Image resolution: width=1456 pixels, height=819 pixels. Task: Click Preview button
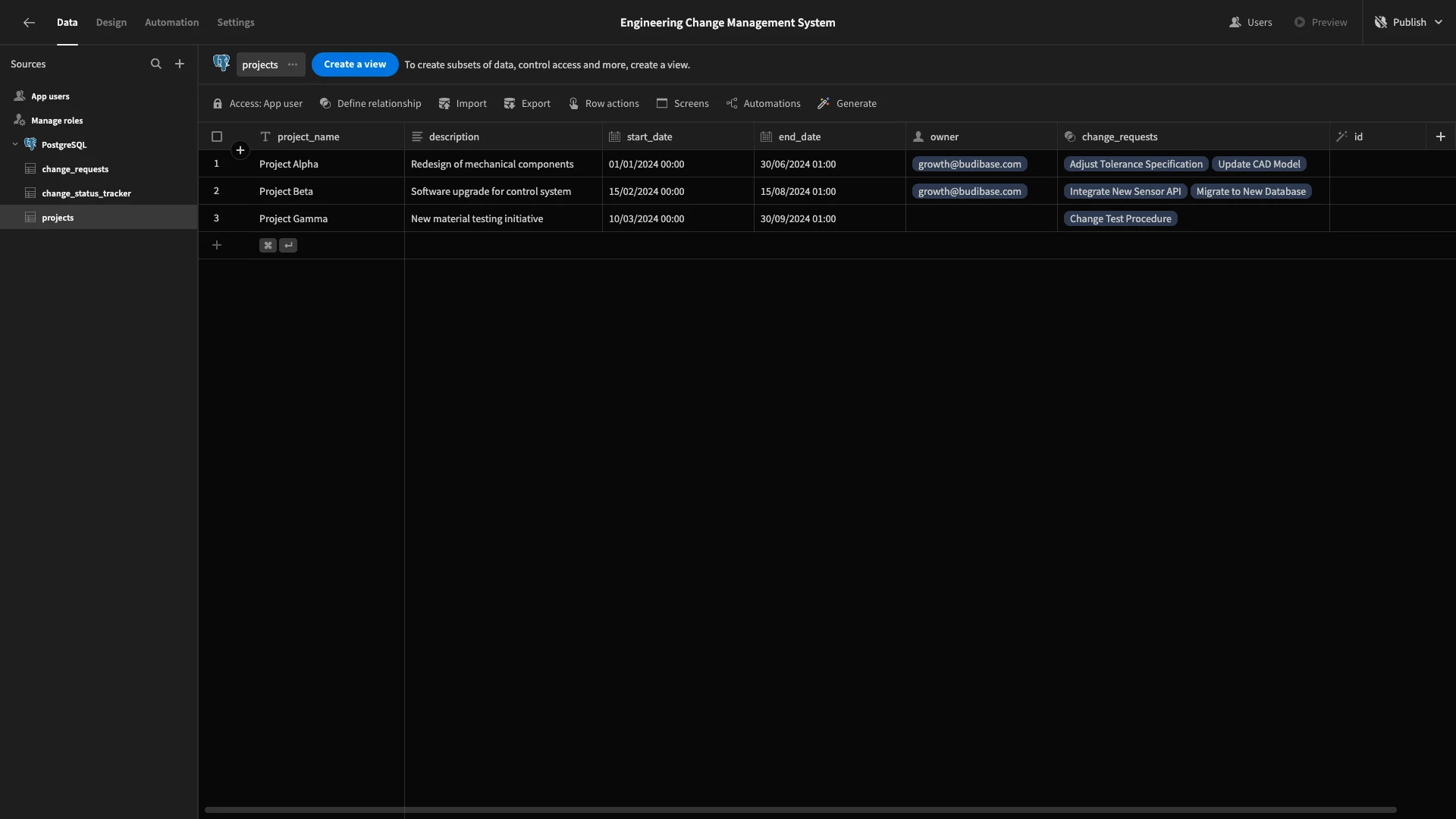(1320, 23)
